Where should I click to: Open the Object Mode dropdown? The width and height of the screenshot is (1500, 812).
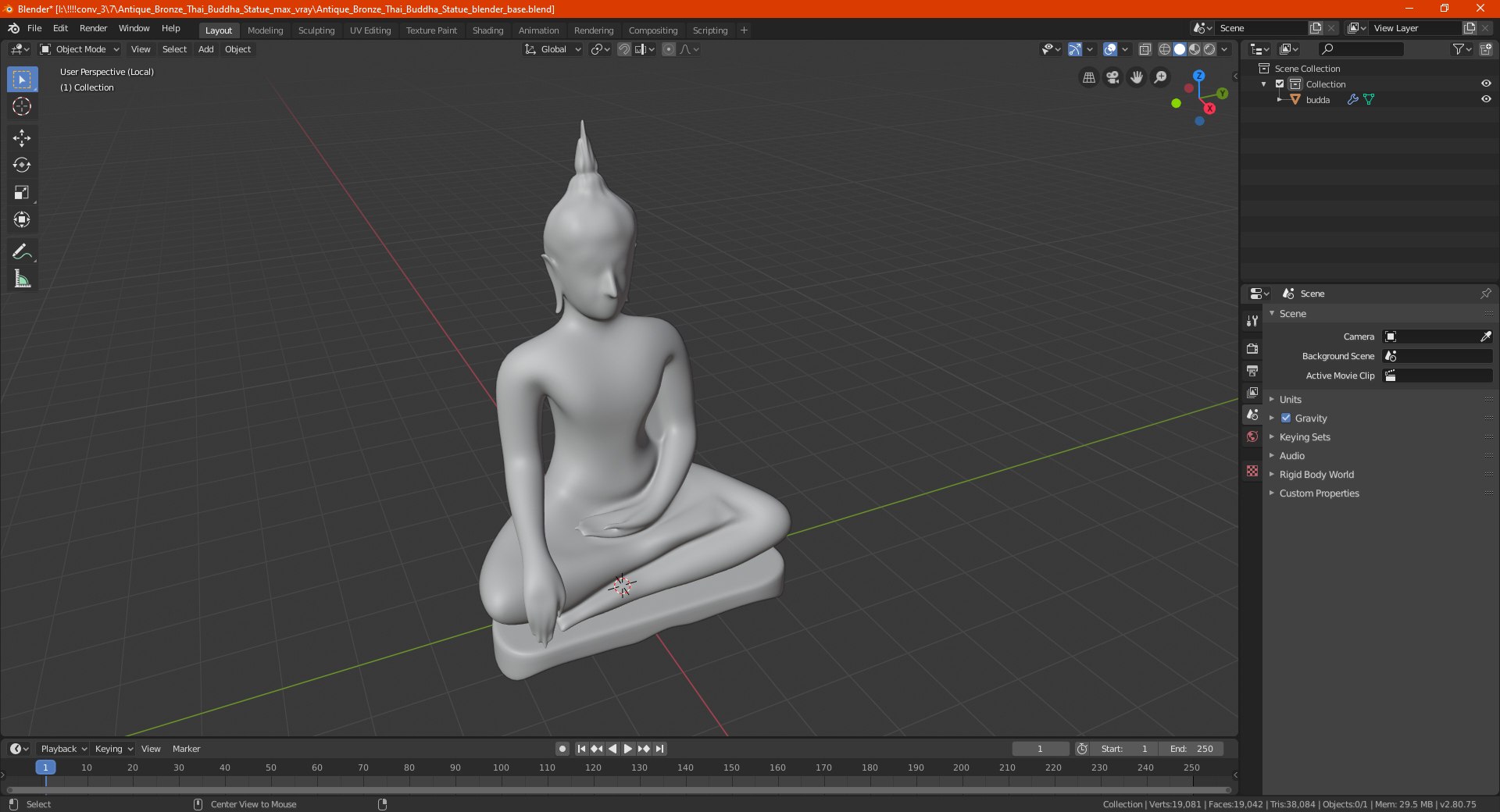pos(80,49)
